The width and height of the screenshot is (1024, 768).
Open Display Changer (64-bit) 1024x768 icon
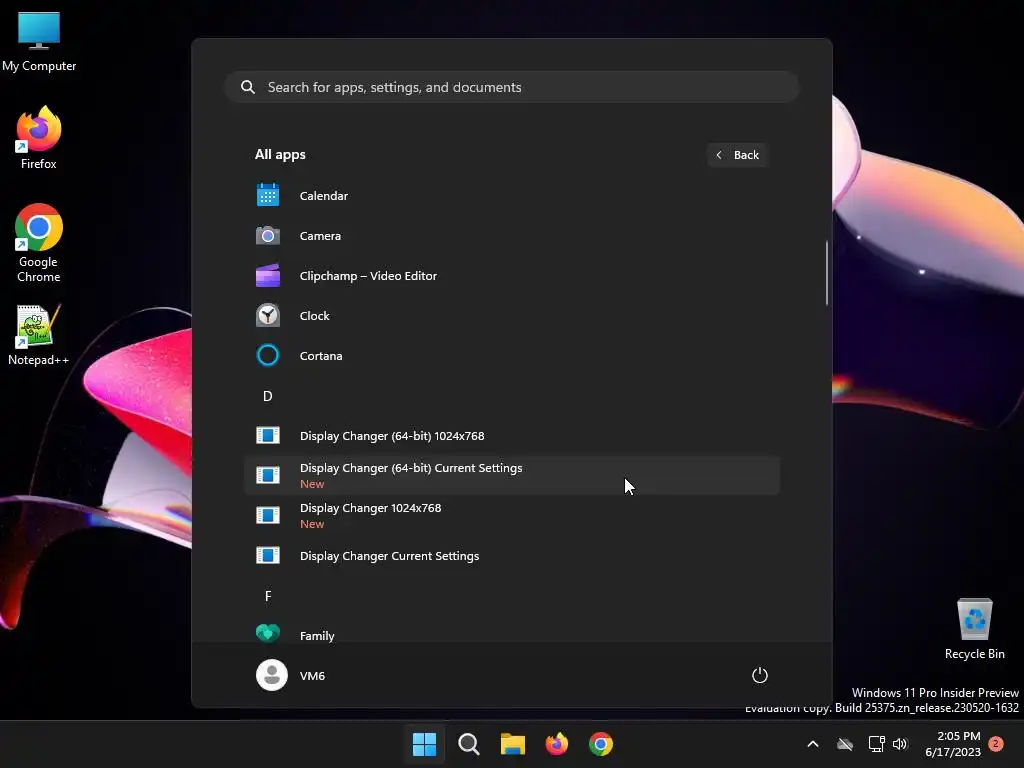click(268, 436)
